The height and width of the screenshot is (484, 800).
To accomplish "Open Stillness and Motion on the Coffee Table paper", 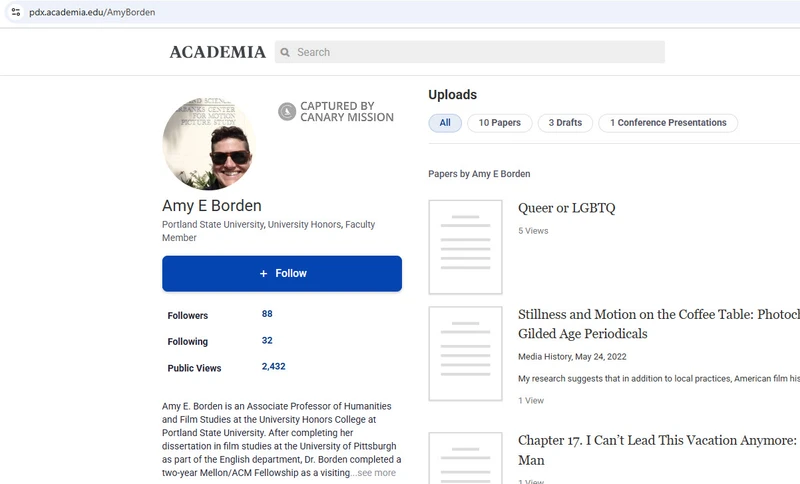I will pyautogui.click(x=659, y=324).
